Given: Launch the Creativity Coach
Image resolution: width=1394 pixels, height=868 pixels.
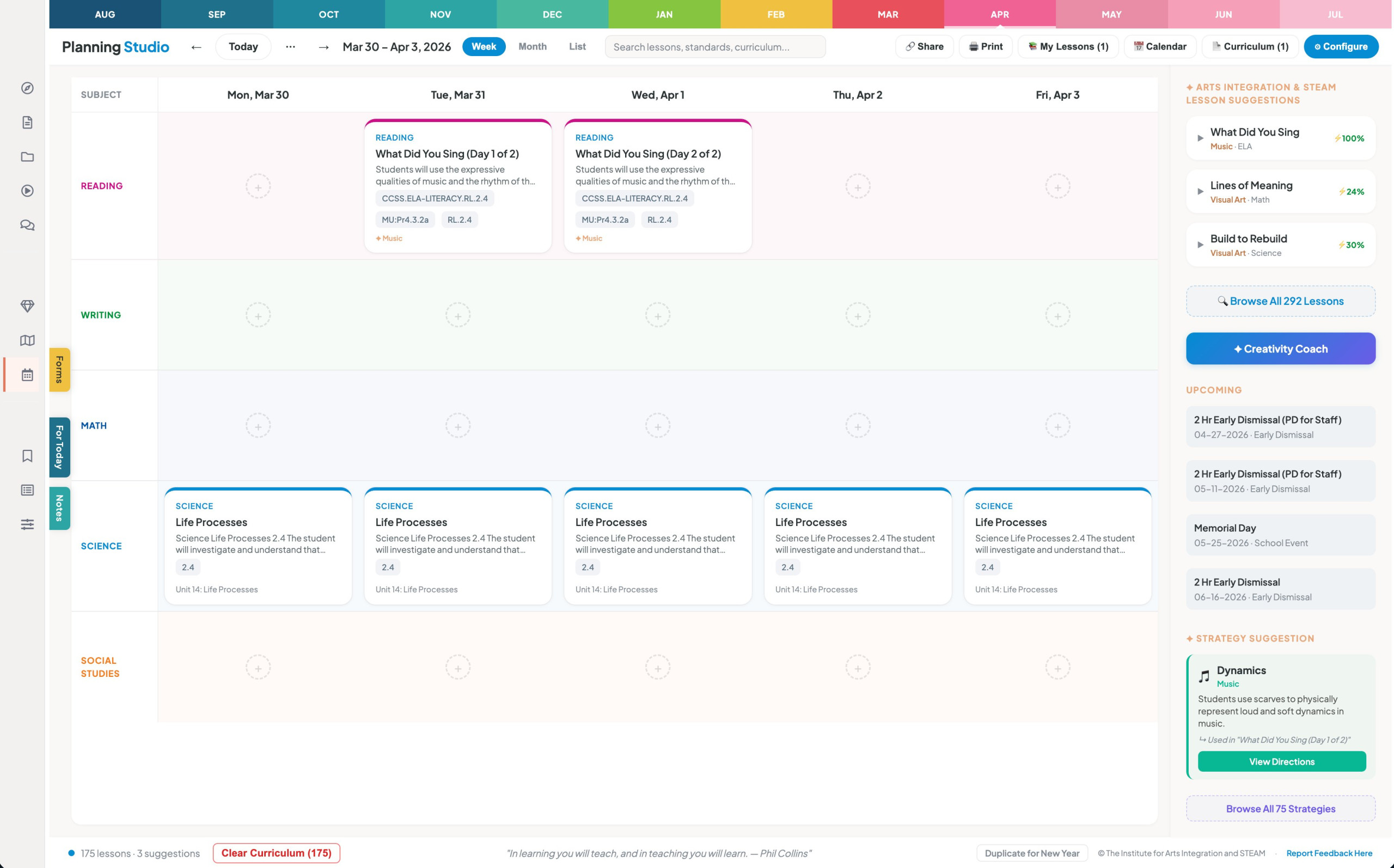Looking at the screenshot, I should (1280, 349).
